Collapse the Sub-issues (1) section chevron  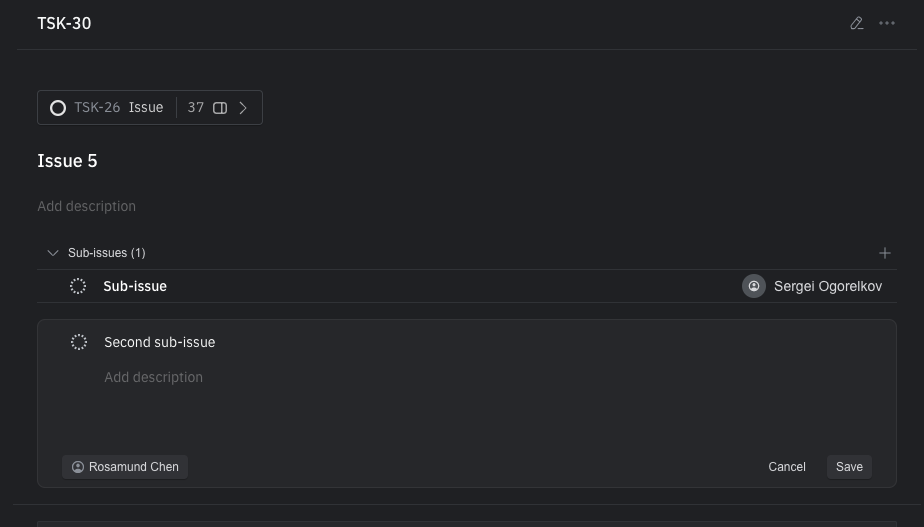coord(53,253)
